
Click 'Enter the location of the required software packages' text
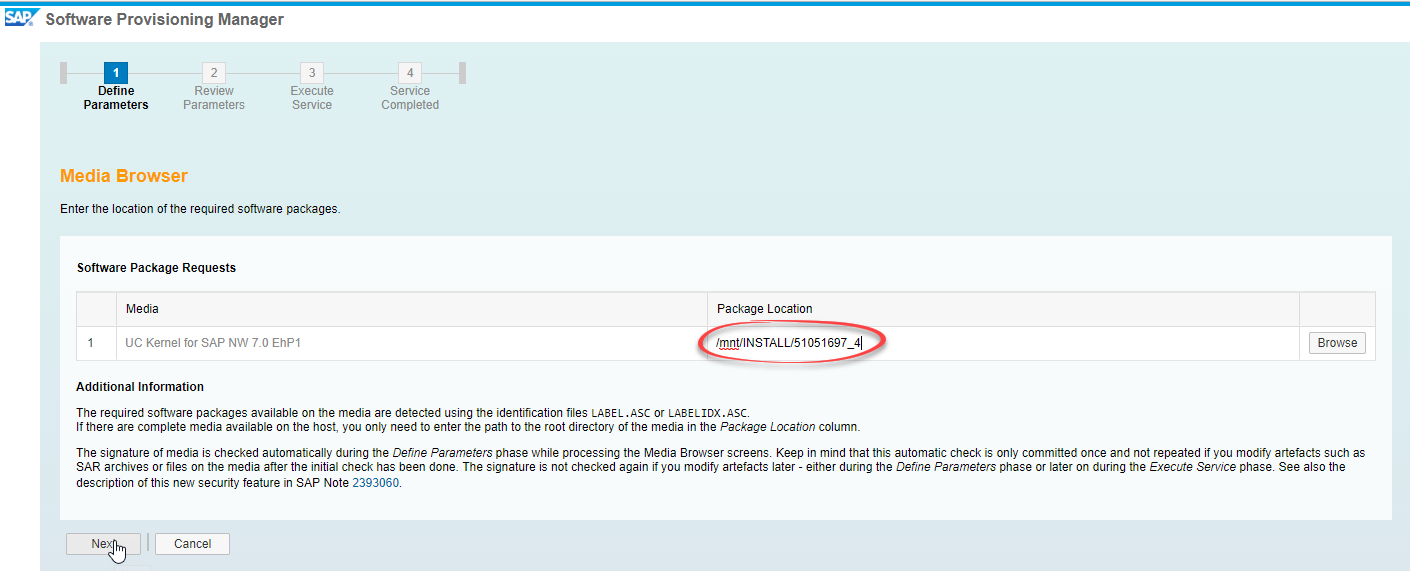click(200, 209)
